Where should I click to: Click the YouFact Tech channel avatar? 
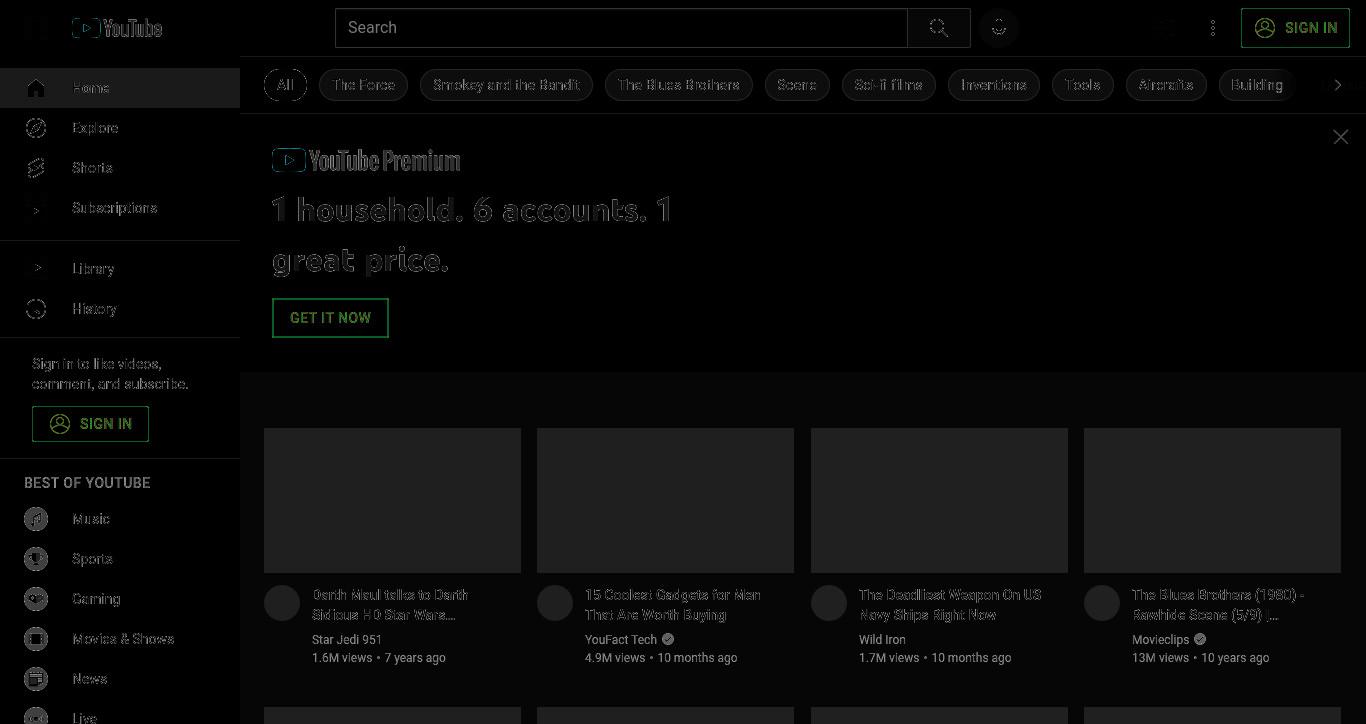pyautogui.click(x=555, y=603)
